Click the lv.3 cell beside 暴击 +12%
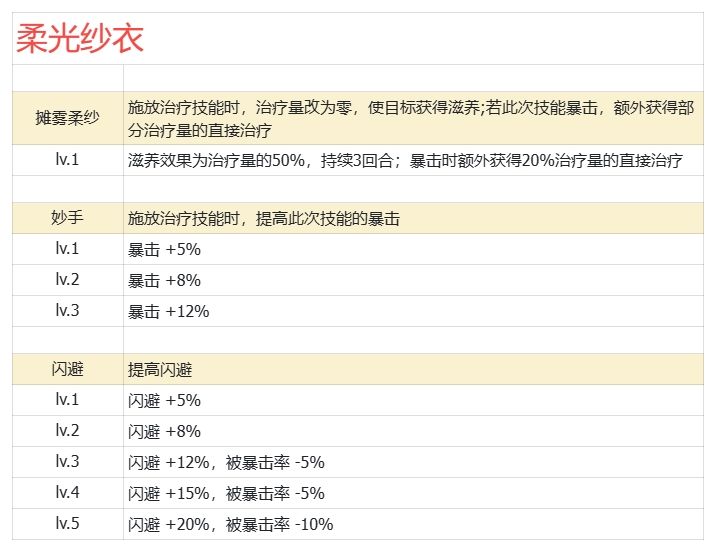 (x=67, y=311)
